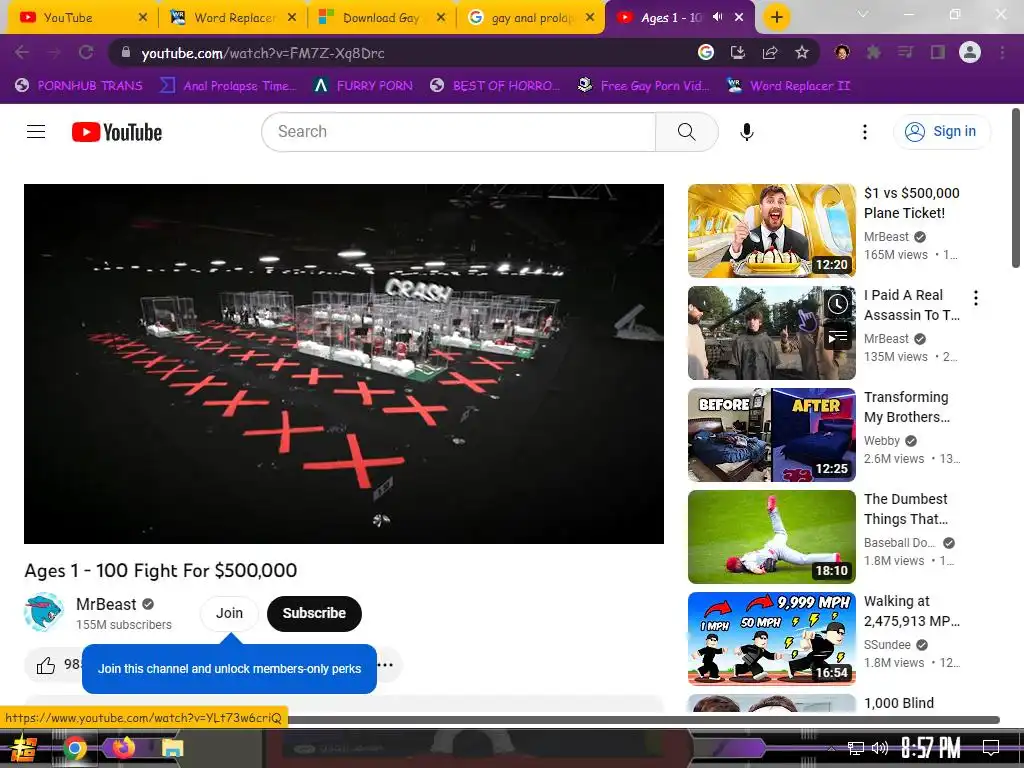Image resolution: width=1024 pixels, height=768 pixels.
Task: Open the Transforming My Brothers thumbnail
Action: (771, 435)
